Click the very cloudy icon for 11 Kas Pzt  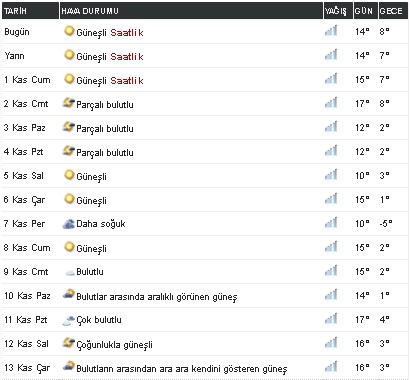[69, 320]
